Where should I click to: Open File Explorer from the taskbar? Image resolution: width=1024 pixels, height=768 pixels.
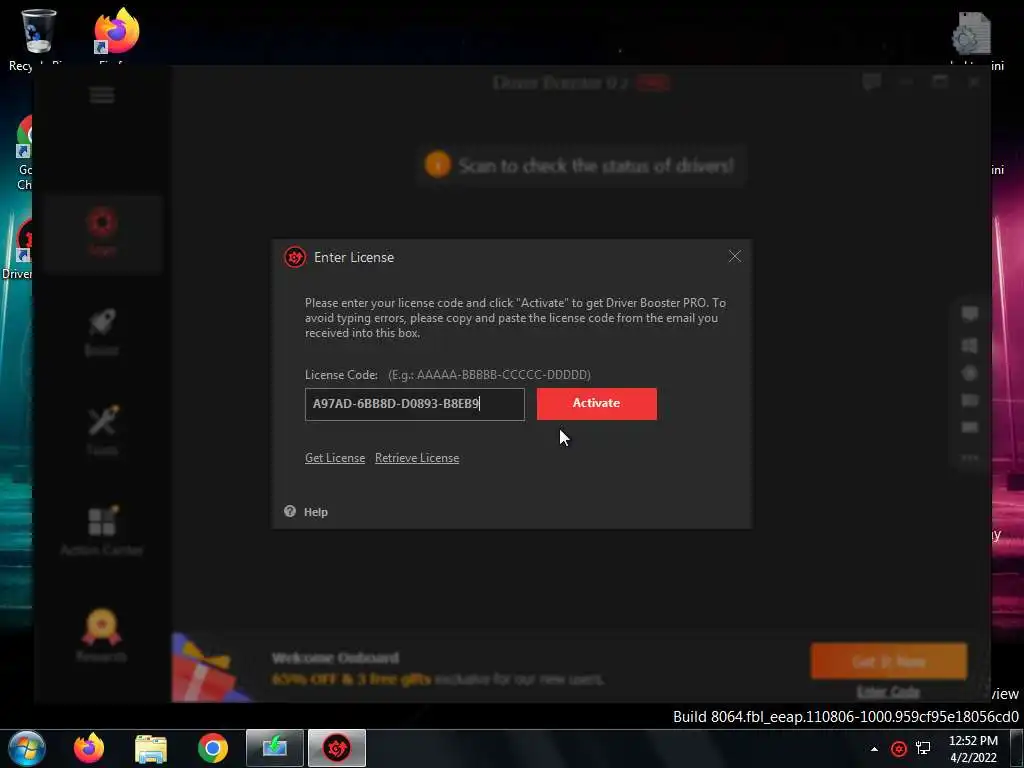click(x=151, y=748)
